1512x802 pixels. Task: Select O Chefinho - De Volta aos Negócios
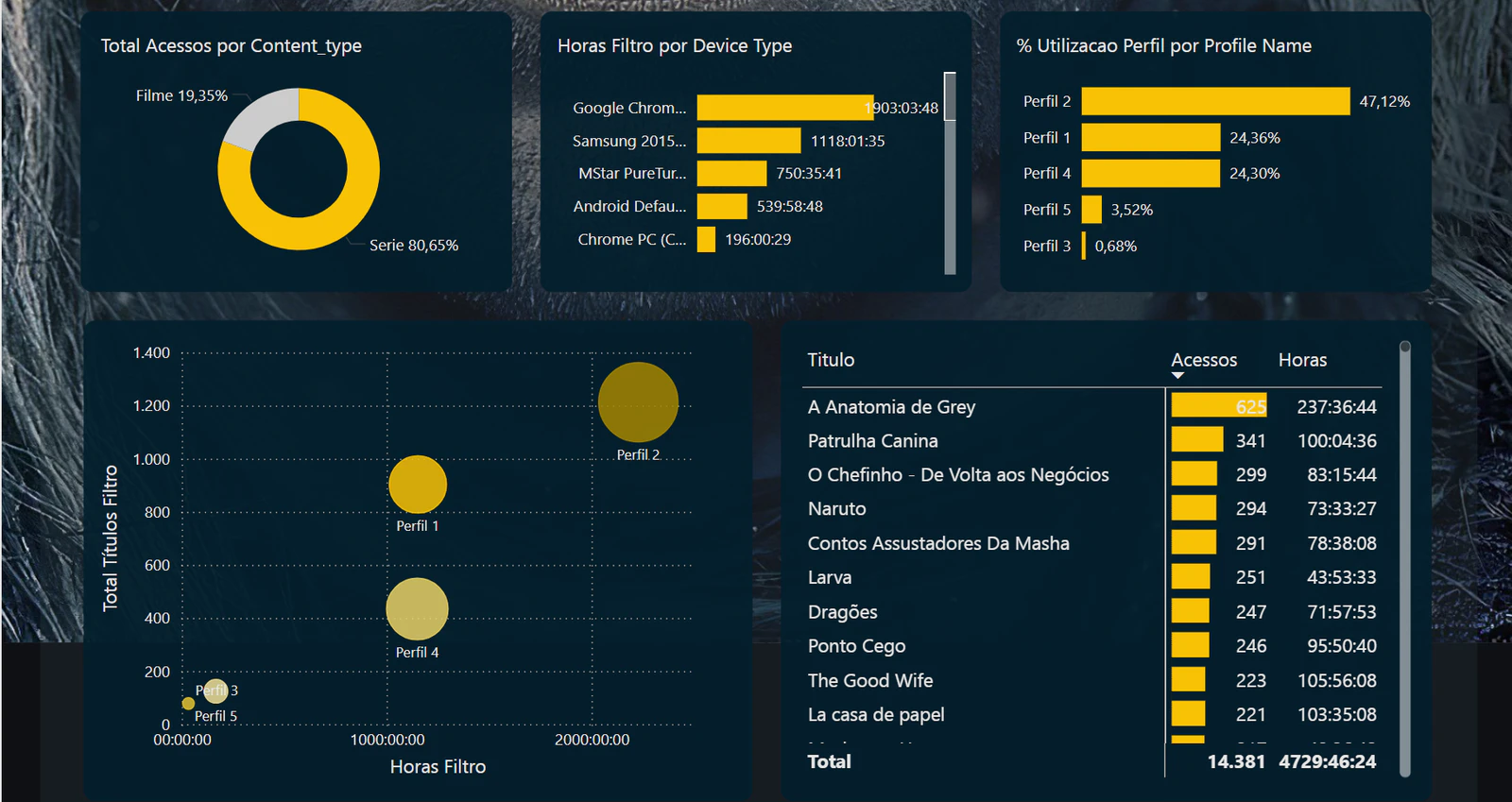click(1091, 475)
